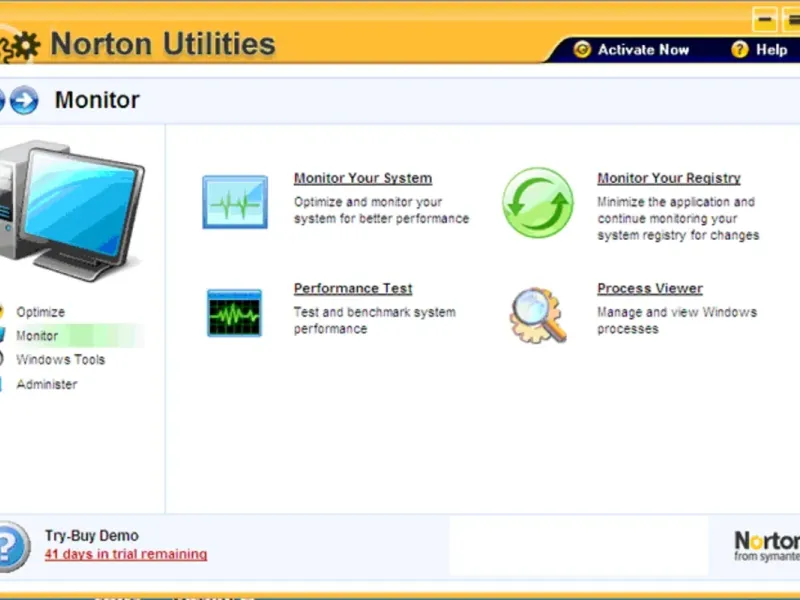The image size is (800, 600).
Task: Minimize the Norton Utilities window
Action: pos(764,20)
